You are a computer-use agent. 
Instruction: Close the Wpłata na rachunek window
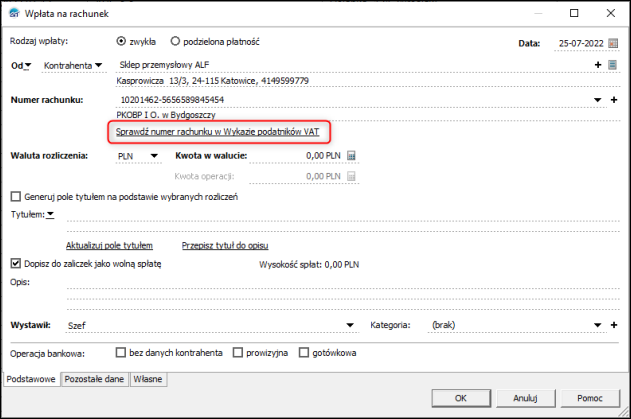coord(610,13)
